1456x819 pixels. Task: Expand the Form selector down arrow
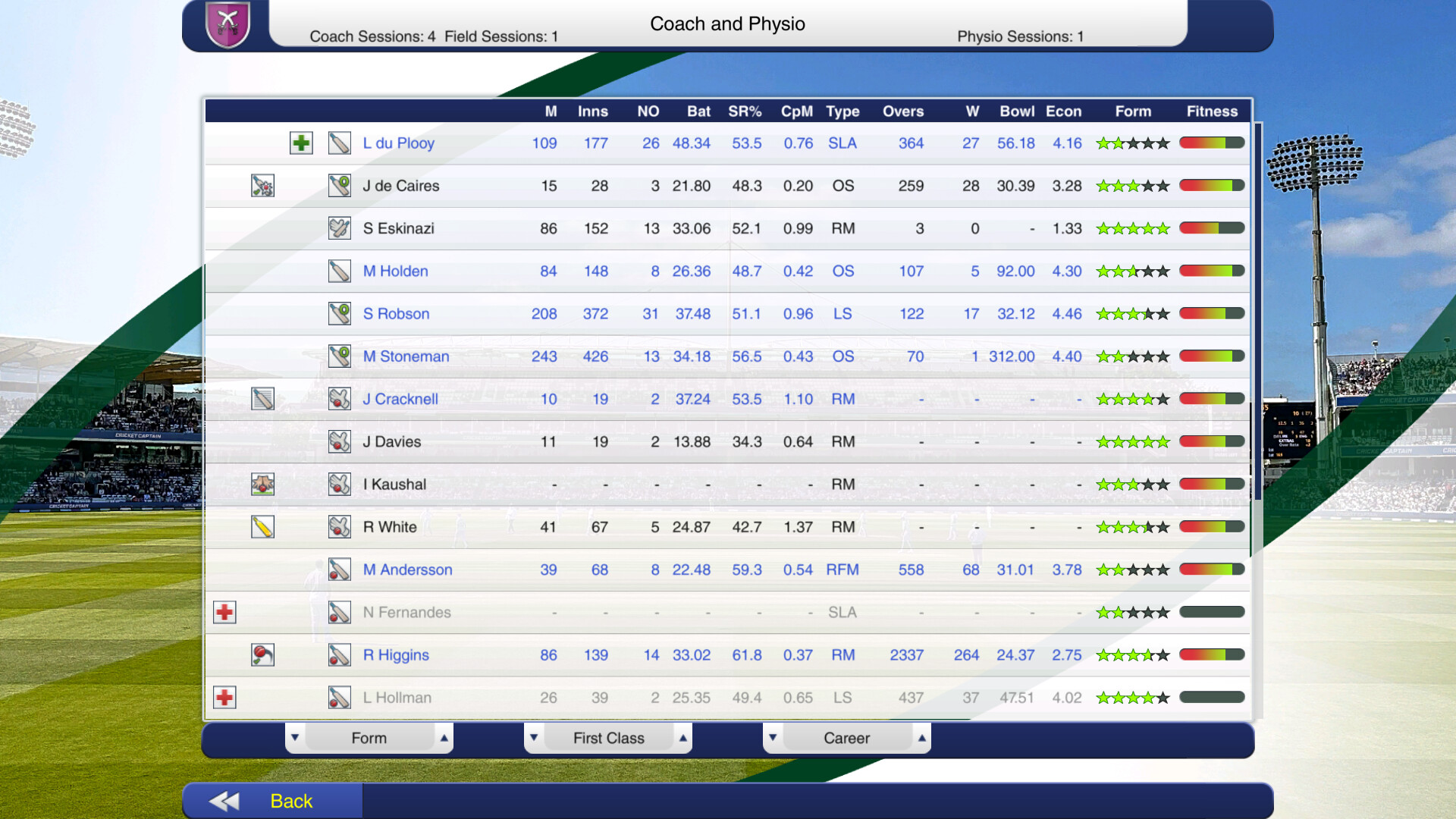[x=295, y=738]
